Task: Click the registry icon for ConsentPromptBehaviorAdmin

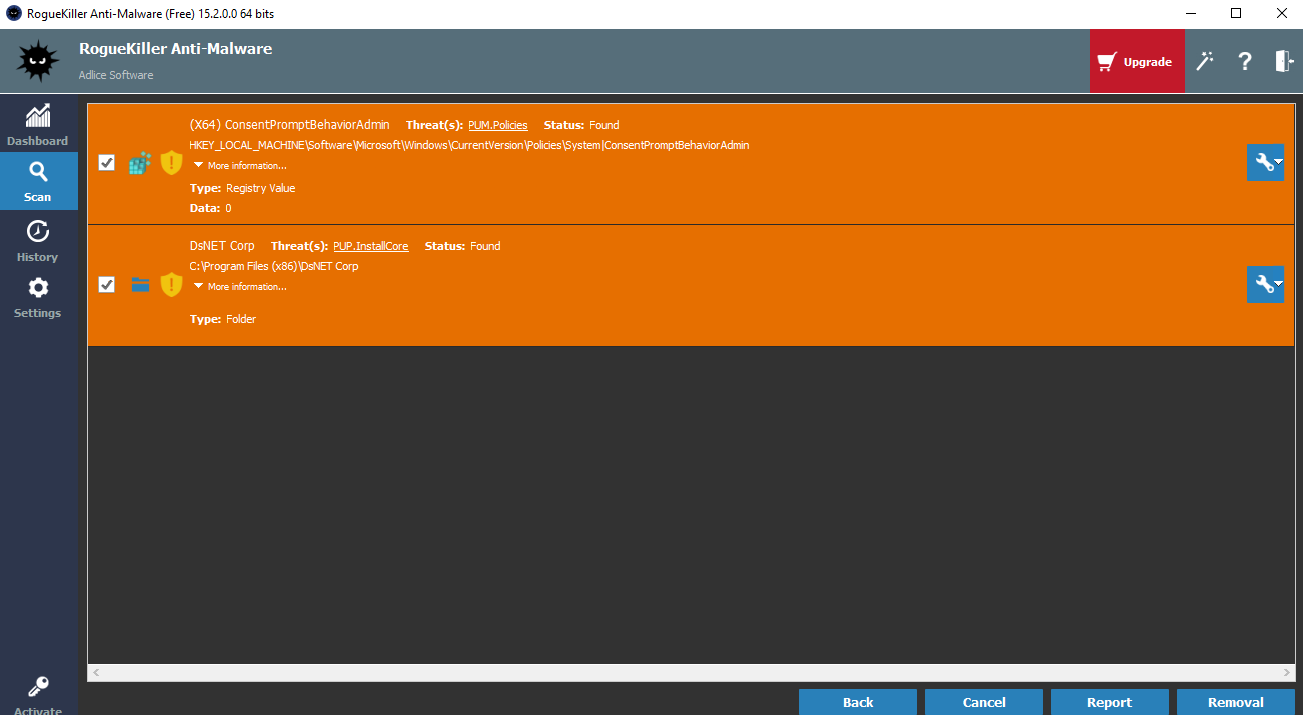Action: coord(140,163)
